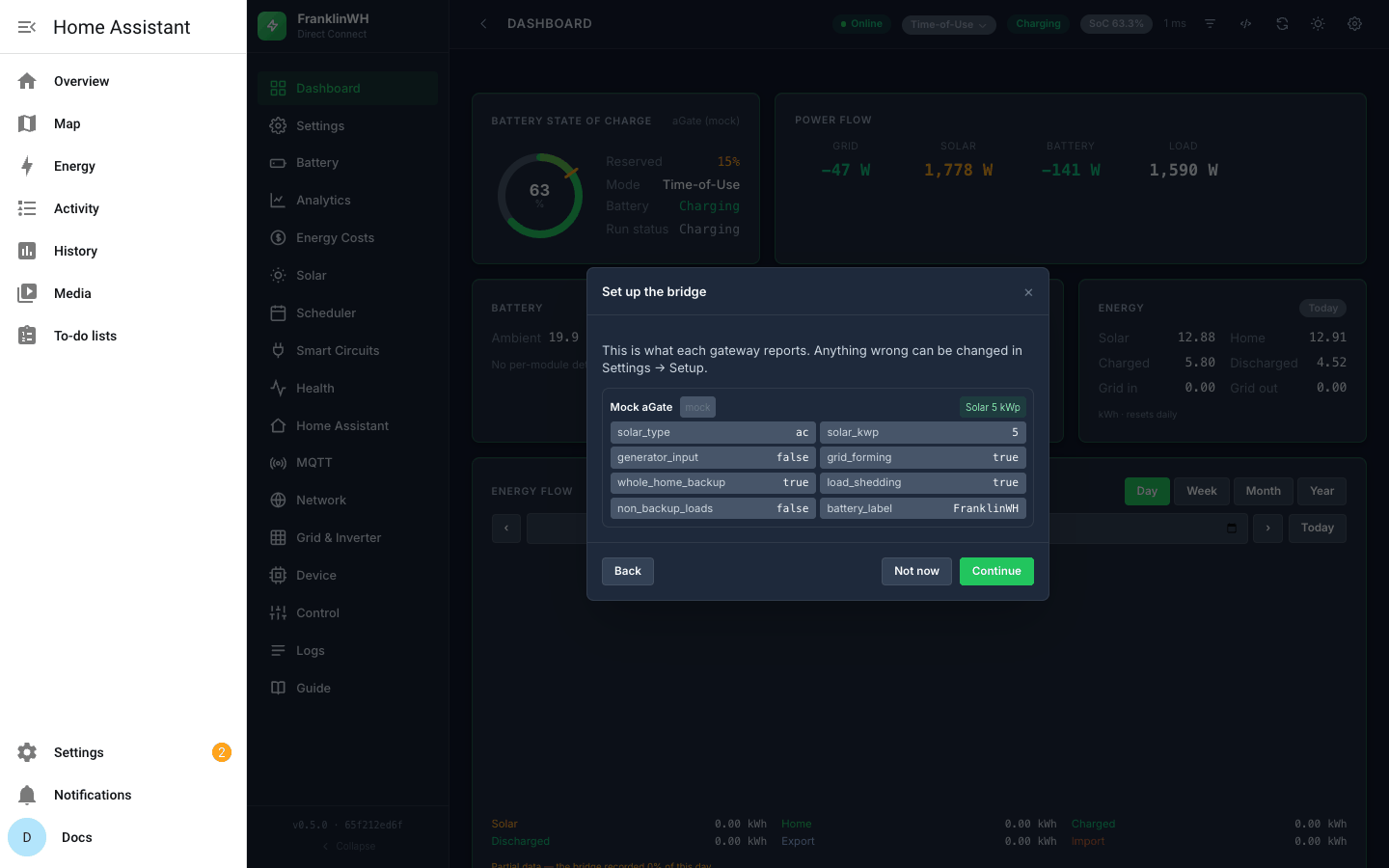Click the back chevron beside DASHBOARD
1389x868 pixels.
[483, 24]
